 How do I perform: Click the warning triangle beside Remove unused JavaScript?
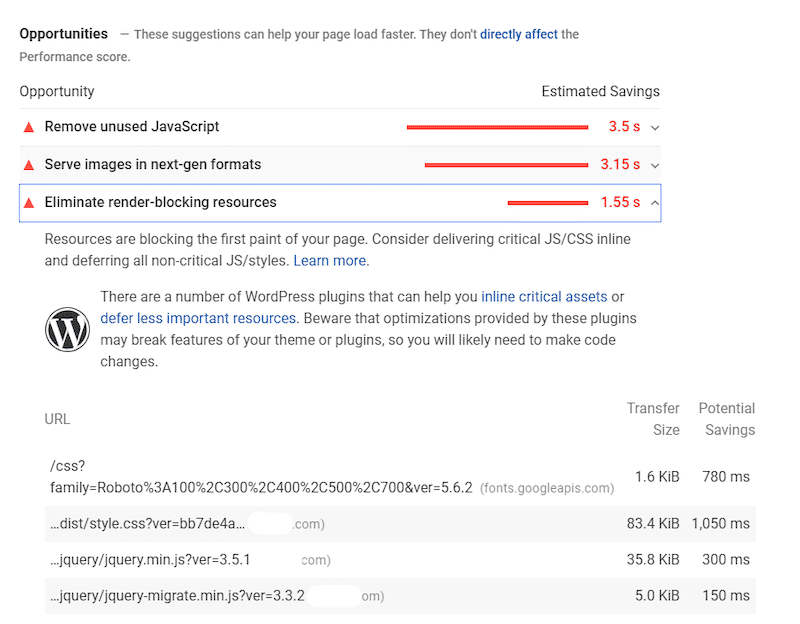[29, 127]
